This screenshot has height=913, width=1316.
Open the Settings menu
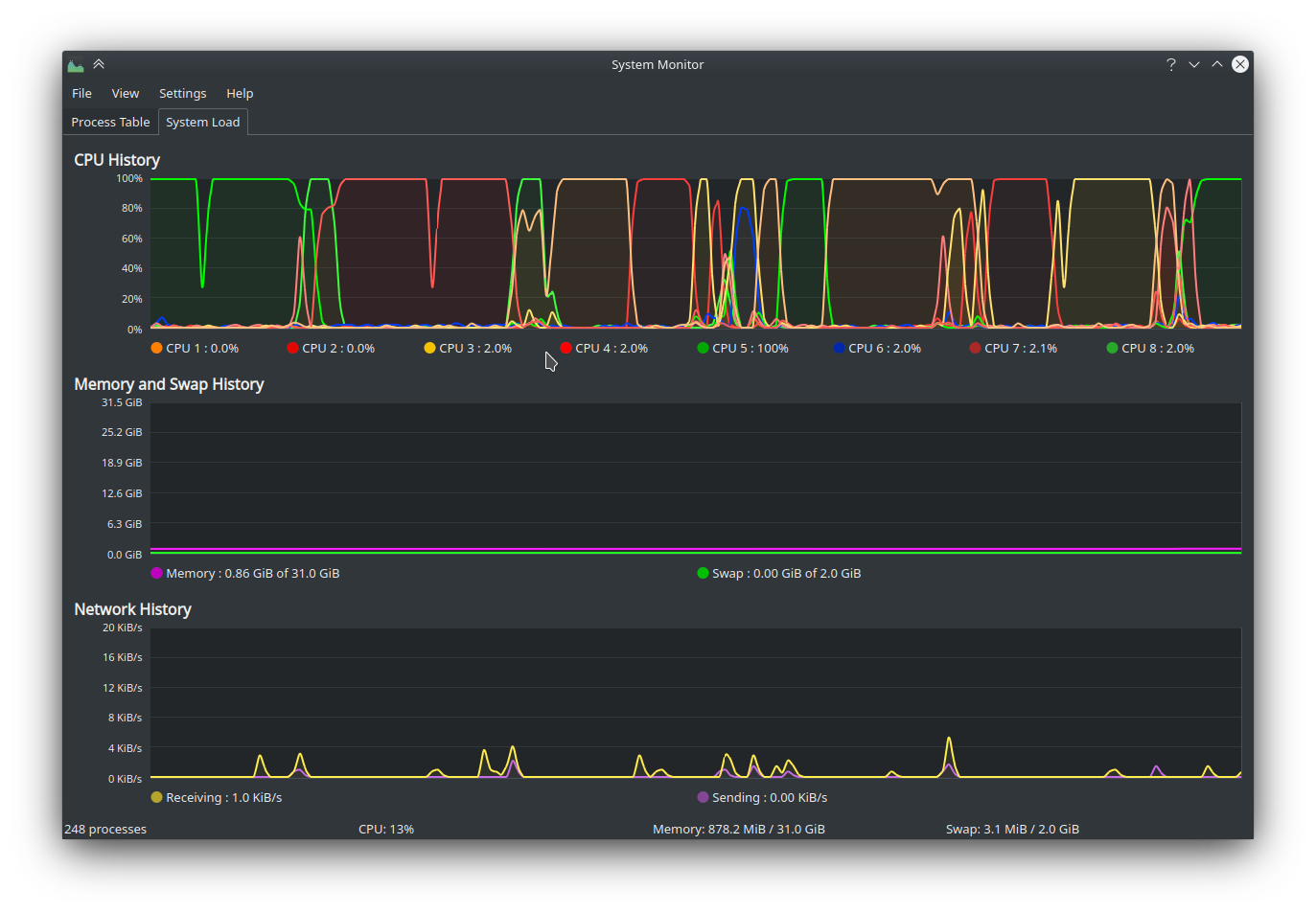[x=182, y=93]
